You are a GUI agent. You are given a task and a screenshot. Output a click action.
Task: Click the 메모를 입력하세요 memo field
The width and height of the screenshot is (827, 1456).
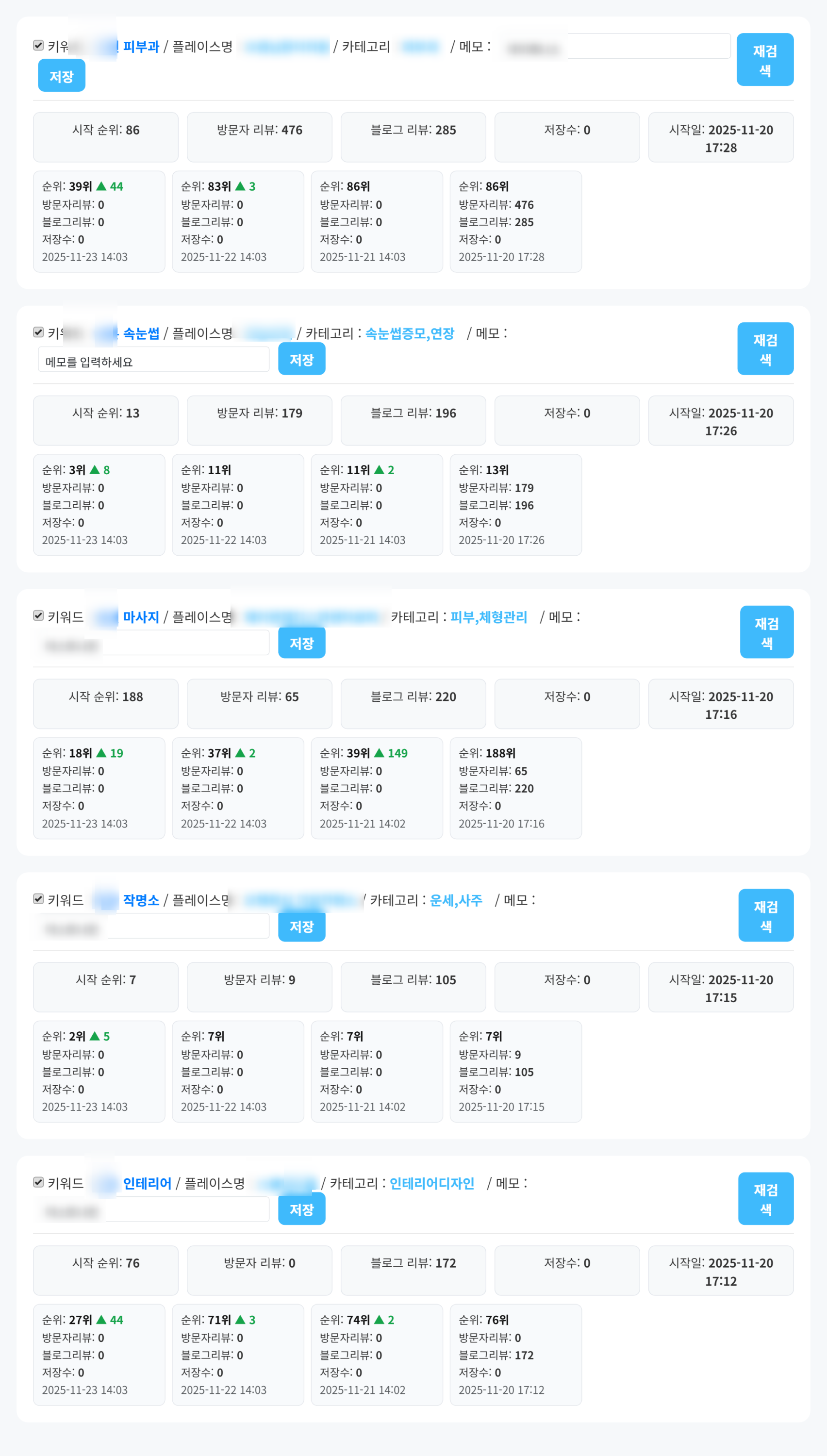153,360
